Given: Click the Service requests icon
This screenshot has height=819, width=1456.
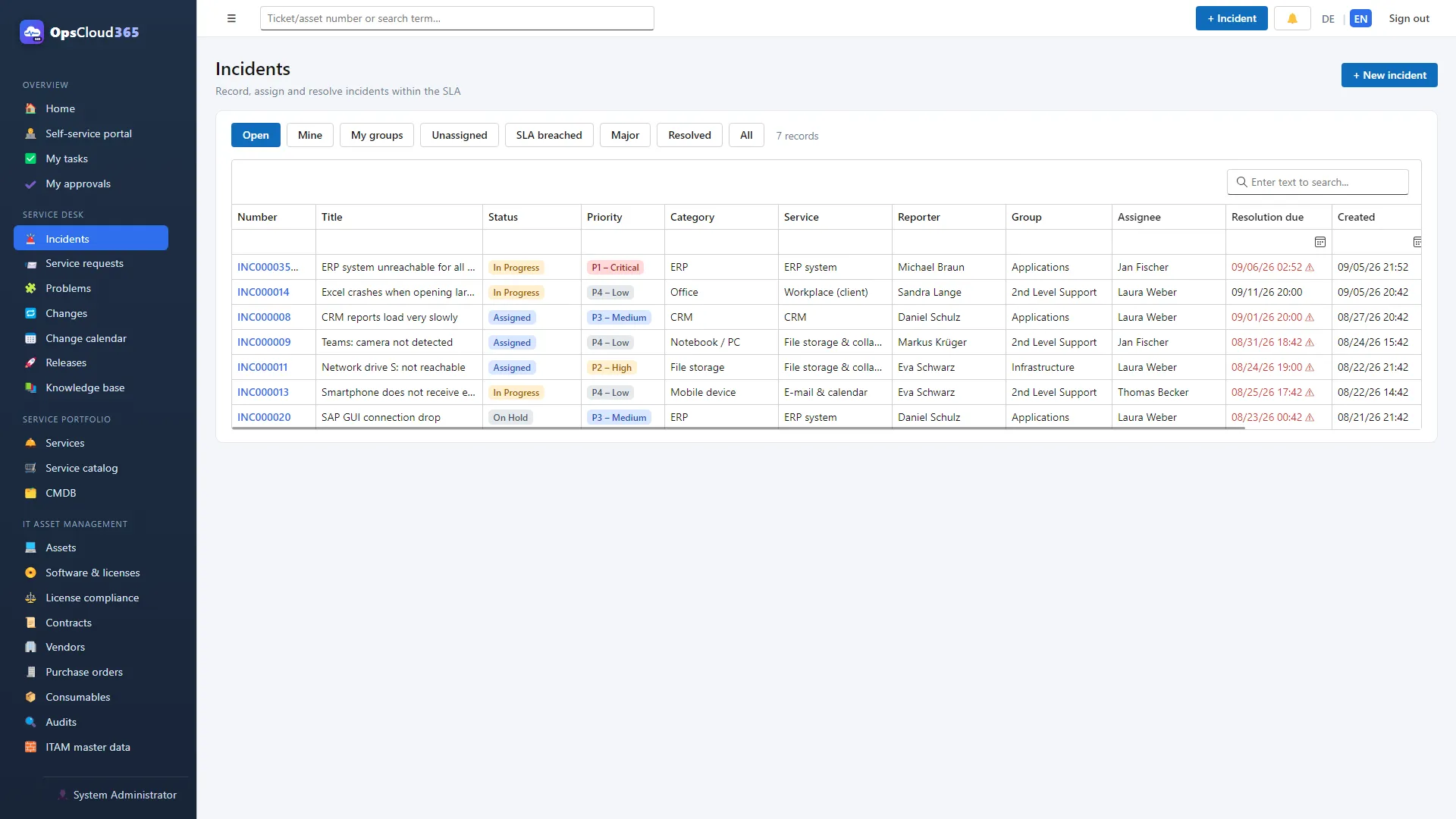Looking at the screenshot, I should tap(30, 263).
